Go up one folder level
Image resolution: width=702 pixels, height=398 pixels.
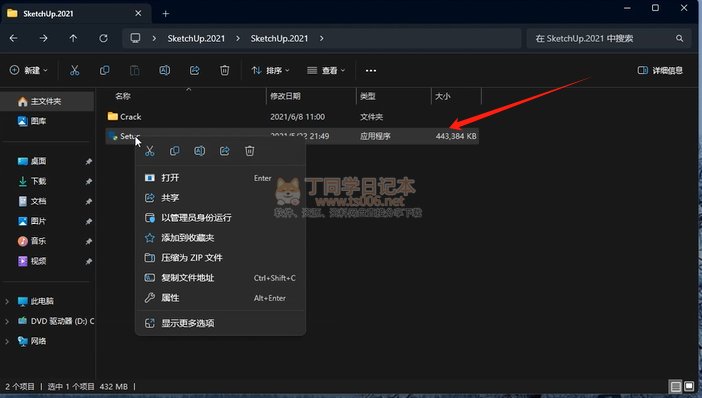coord(73,39)
